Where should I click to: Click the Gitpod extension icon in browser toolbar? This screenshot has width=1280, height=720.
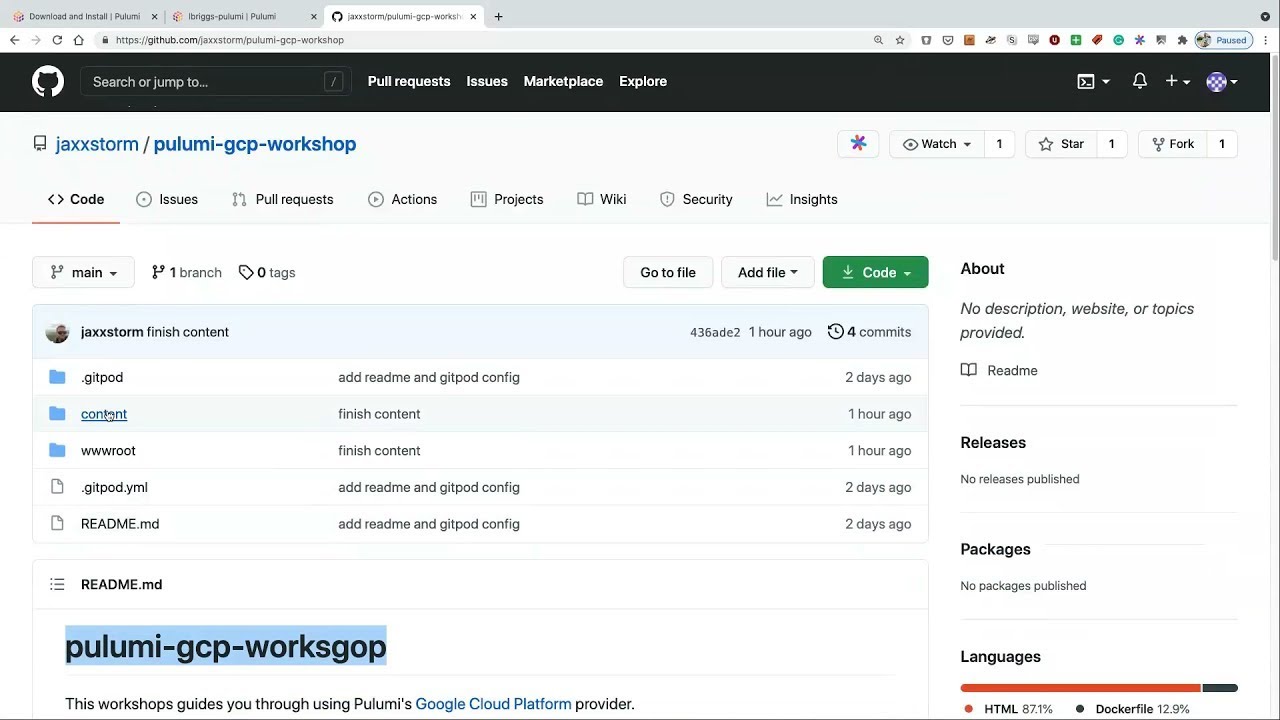click(1139, 40)
